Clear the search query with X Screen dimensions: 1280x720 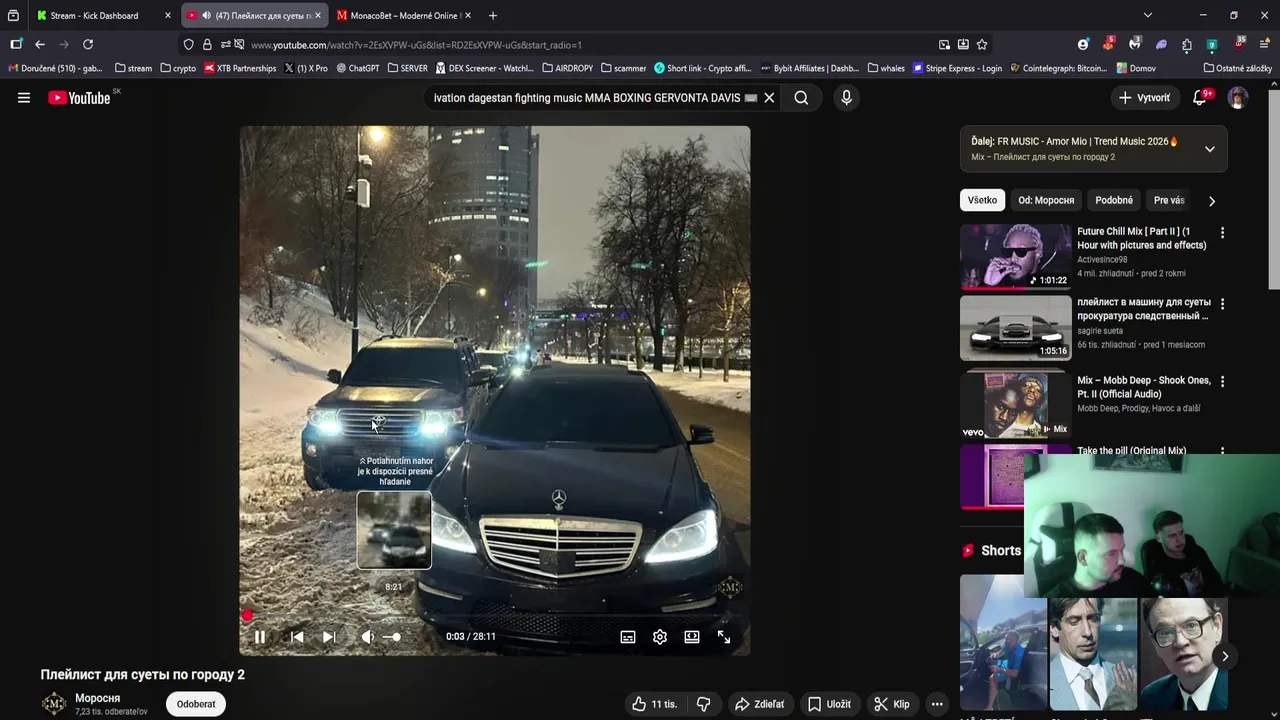(x=769, y=98)
